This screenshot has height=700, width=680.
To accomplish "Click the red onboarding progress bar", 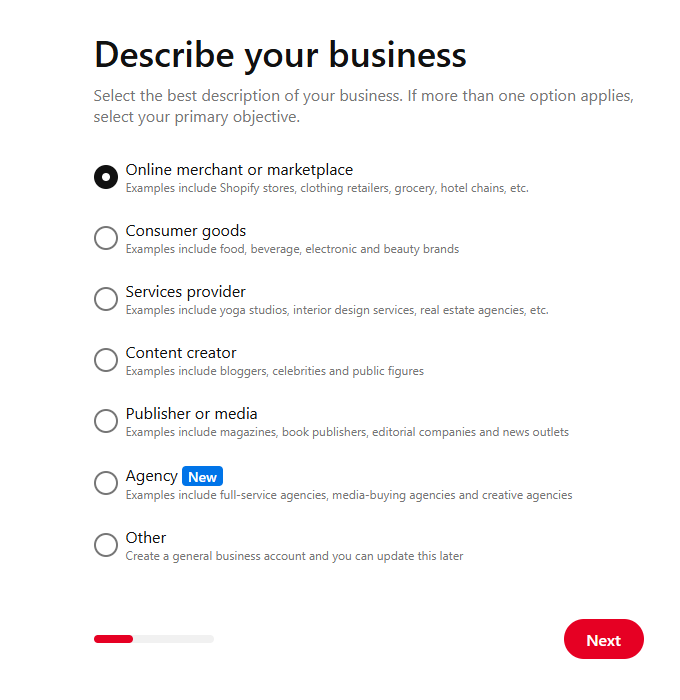I will pyautogui.click(x=114, y=639).
